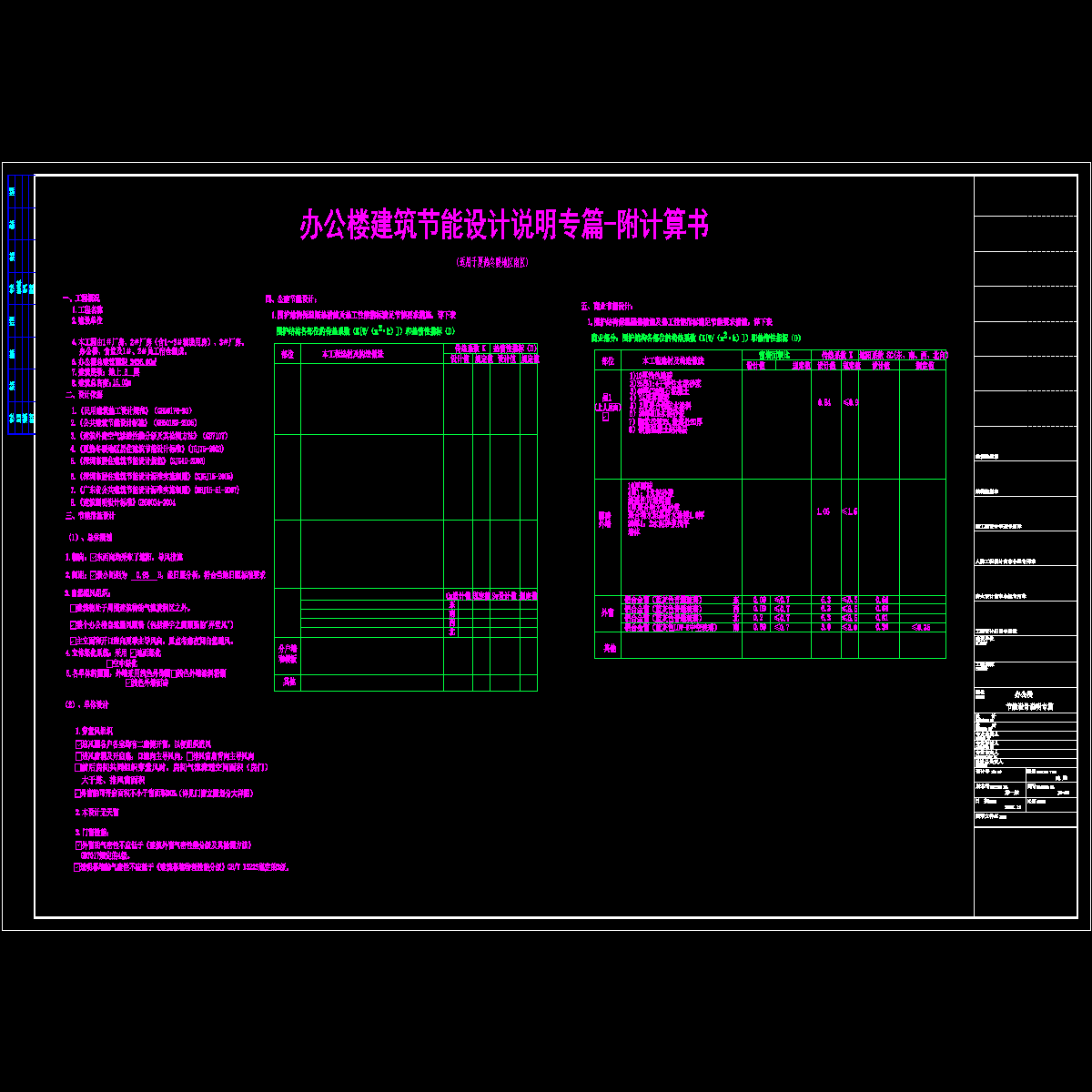Click section heading 三、节能措施设计
The image size is (1092, 1092).
(x=90, y=515)
